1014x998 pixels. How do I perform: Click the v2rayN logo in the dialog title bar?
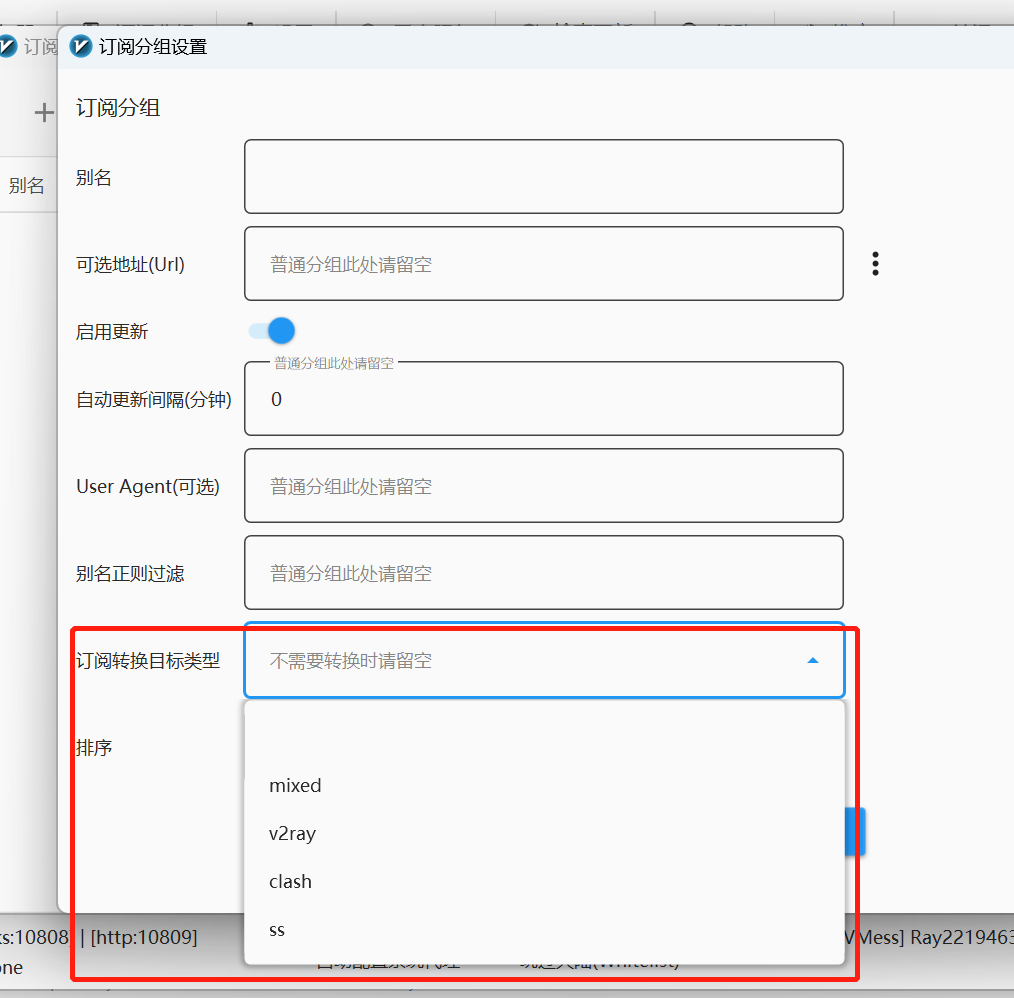click(80, 45)
